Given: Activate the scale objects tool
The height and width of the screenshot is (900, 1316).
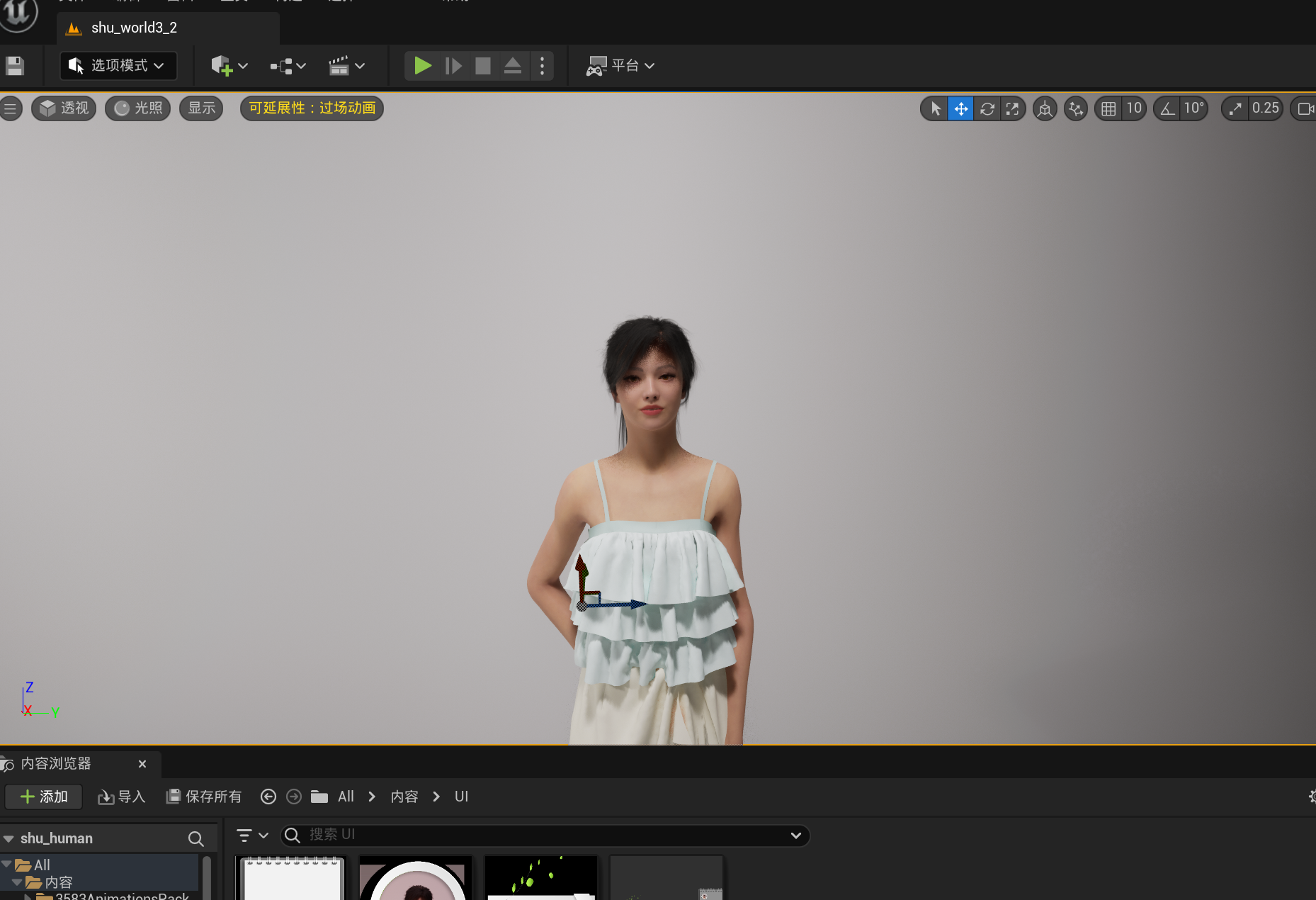Looking at the screenshot, I should [x=1013, y=108].
